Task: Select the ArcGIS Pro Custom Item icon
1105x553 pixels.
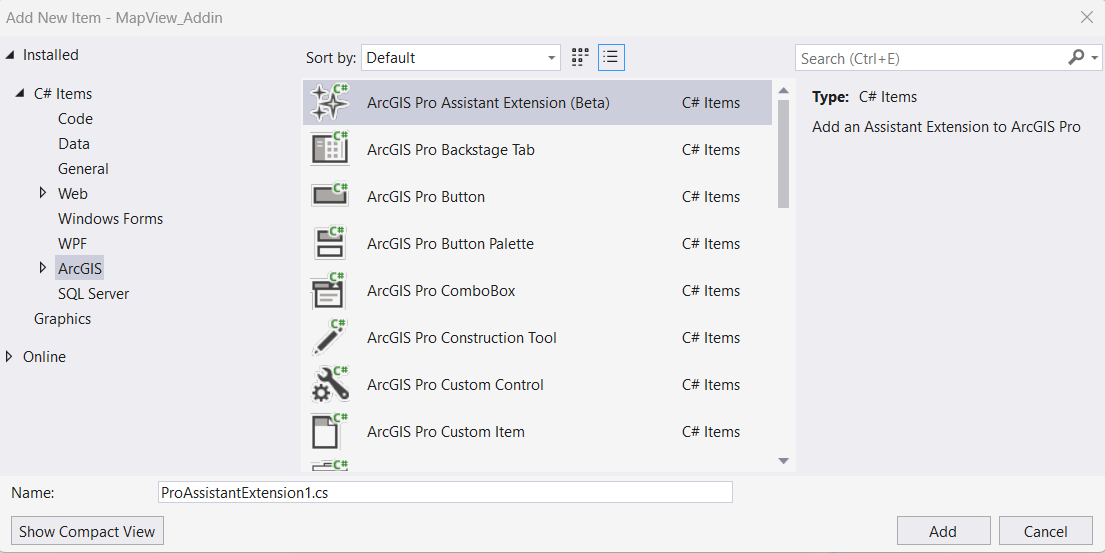Action: pyautogui.click(x=330, y=431)
